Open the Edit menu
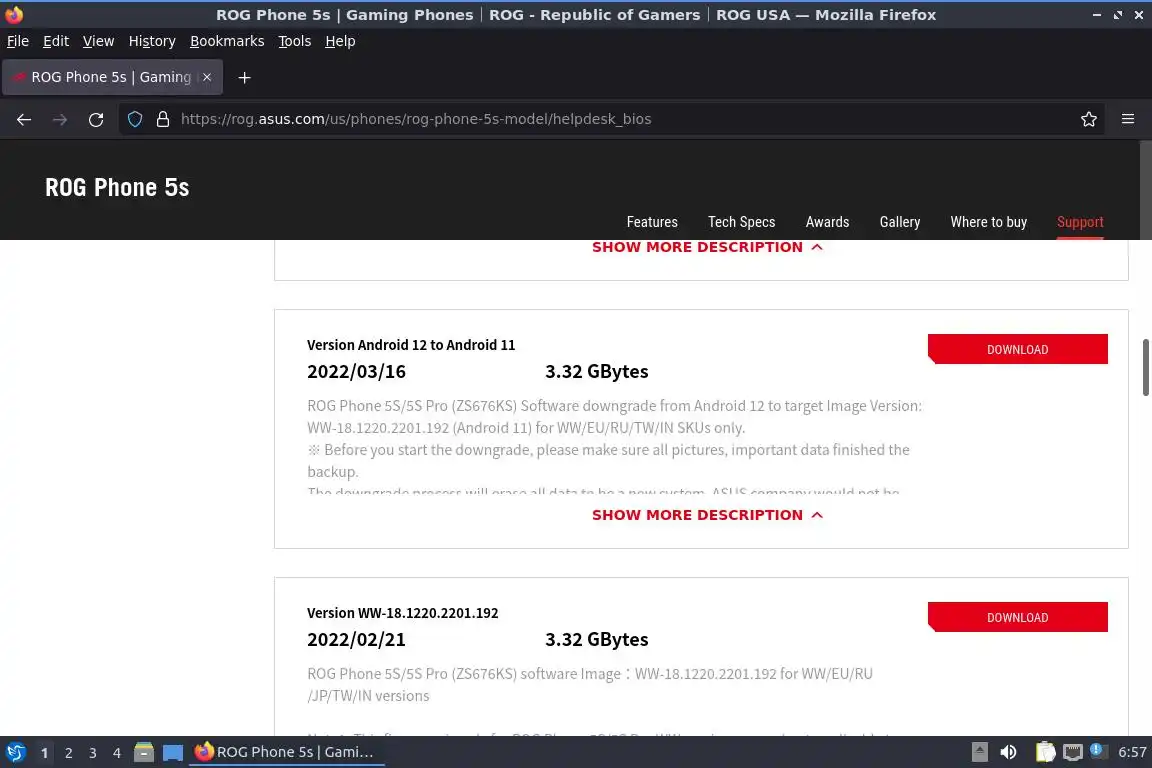The width and height of the screenshot is (1152, 768). click(56, 41)
